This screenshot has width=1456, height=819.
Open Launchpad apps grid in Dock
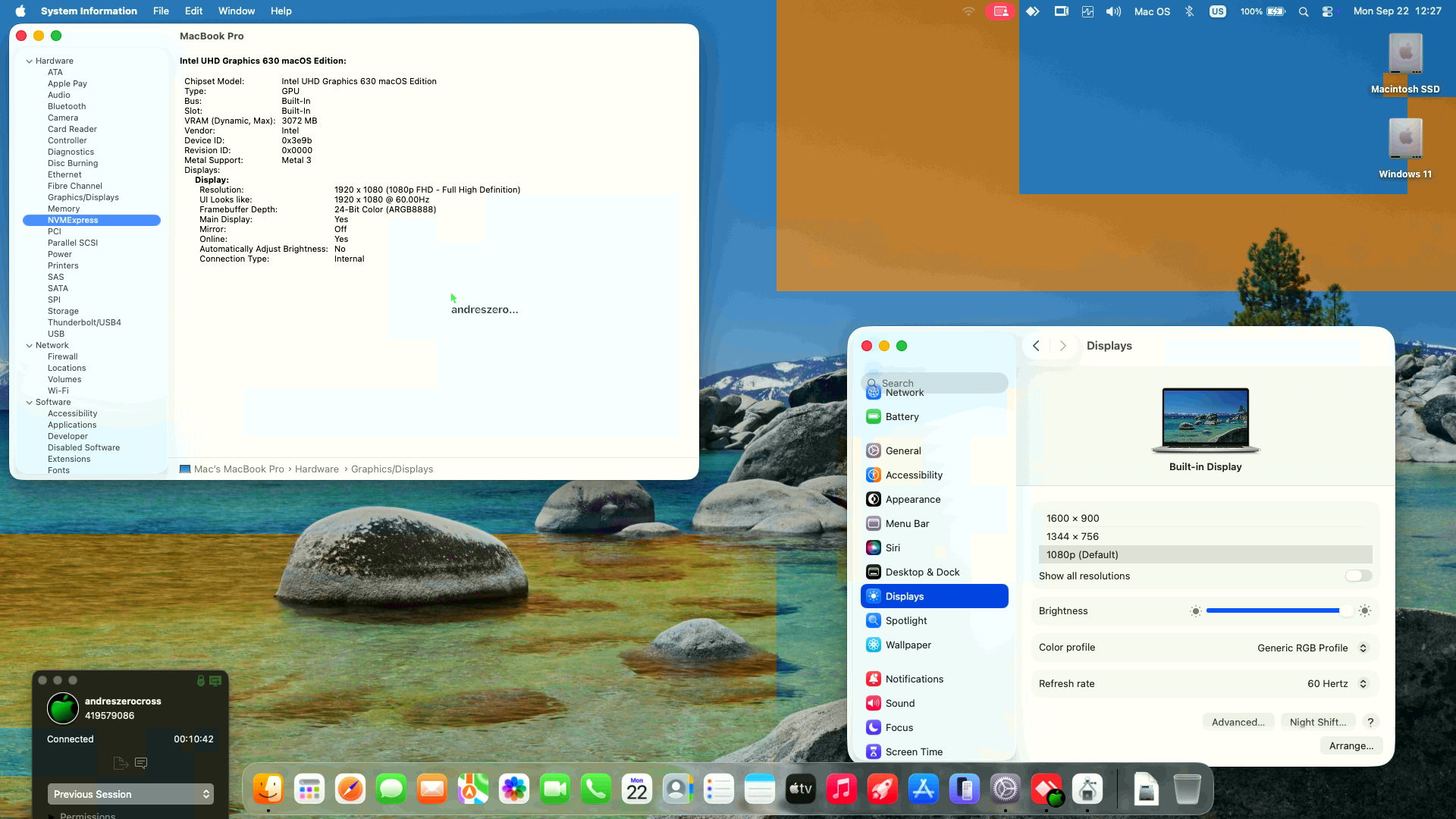point(309,789)
